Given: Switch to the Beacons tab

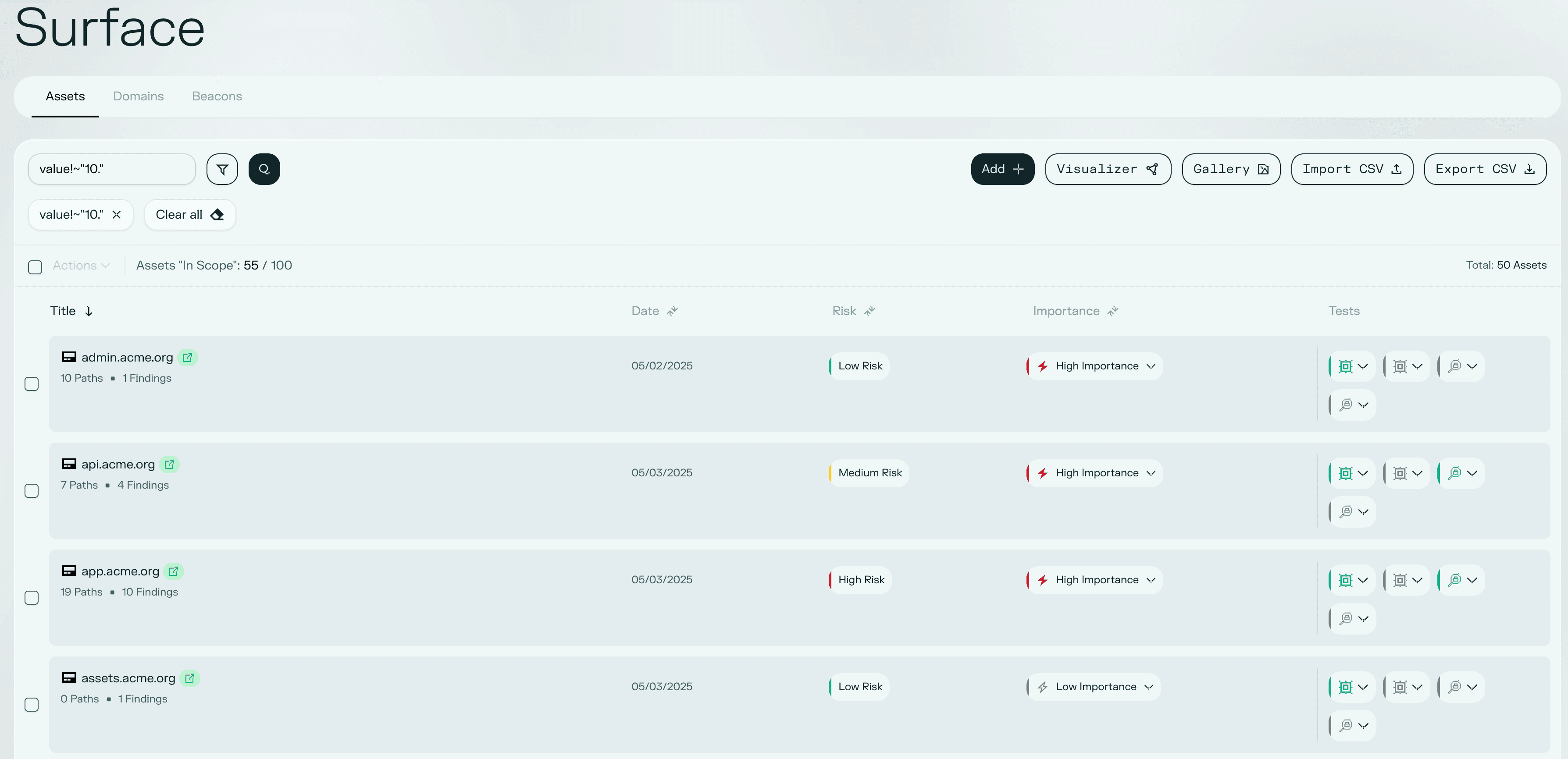Looking at the screenshot, I should tap(217, 96).
